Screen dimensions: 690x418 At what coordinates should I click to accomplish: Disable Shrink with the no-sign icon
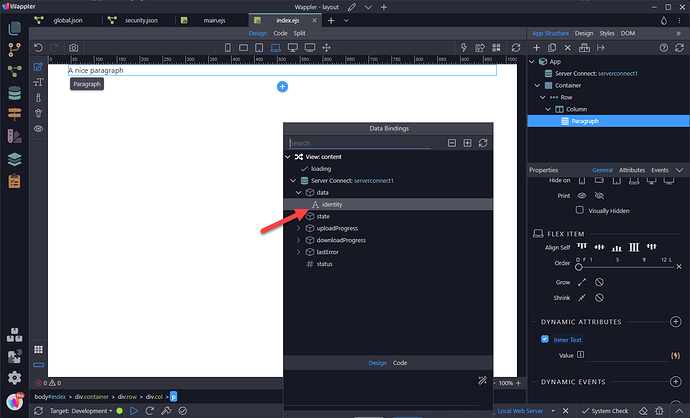point(599,298)
